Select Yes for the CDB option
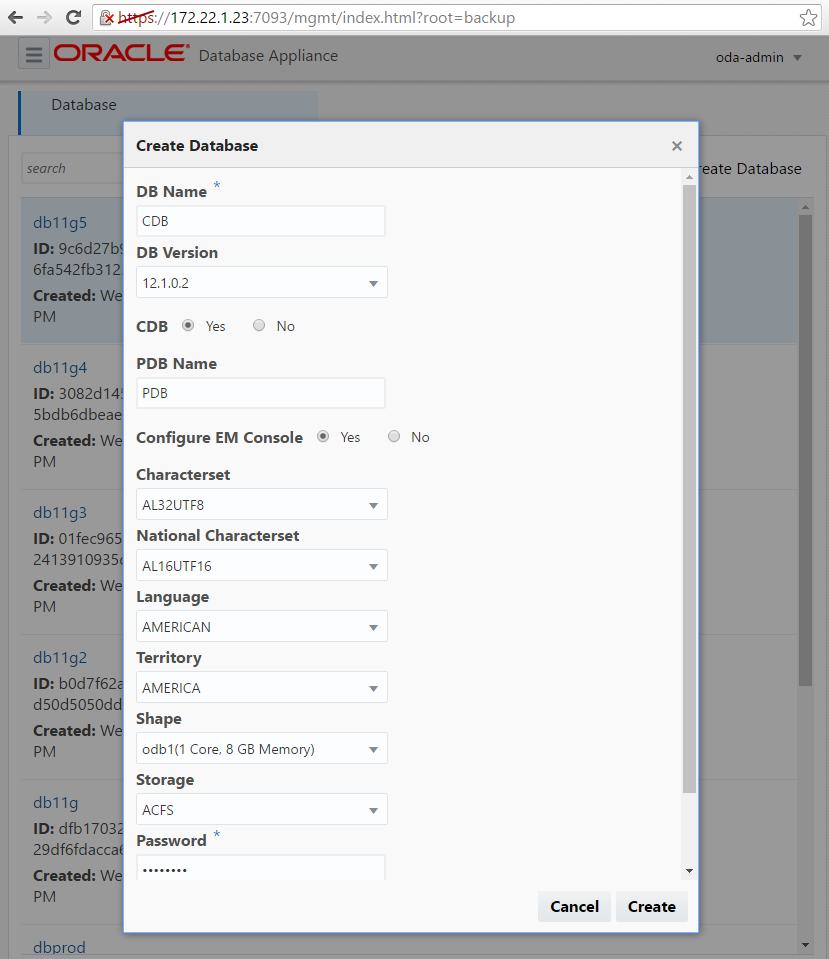The image size is (829, 959). [x=188, y=325]
